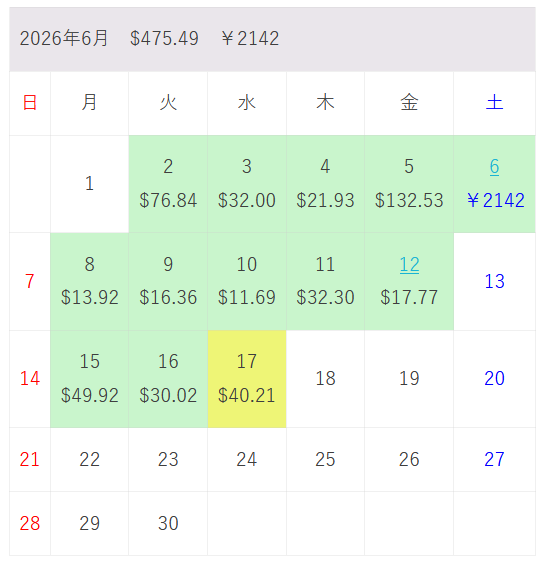
Task: Select date 26
Action: [409, 460]
